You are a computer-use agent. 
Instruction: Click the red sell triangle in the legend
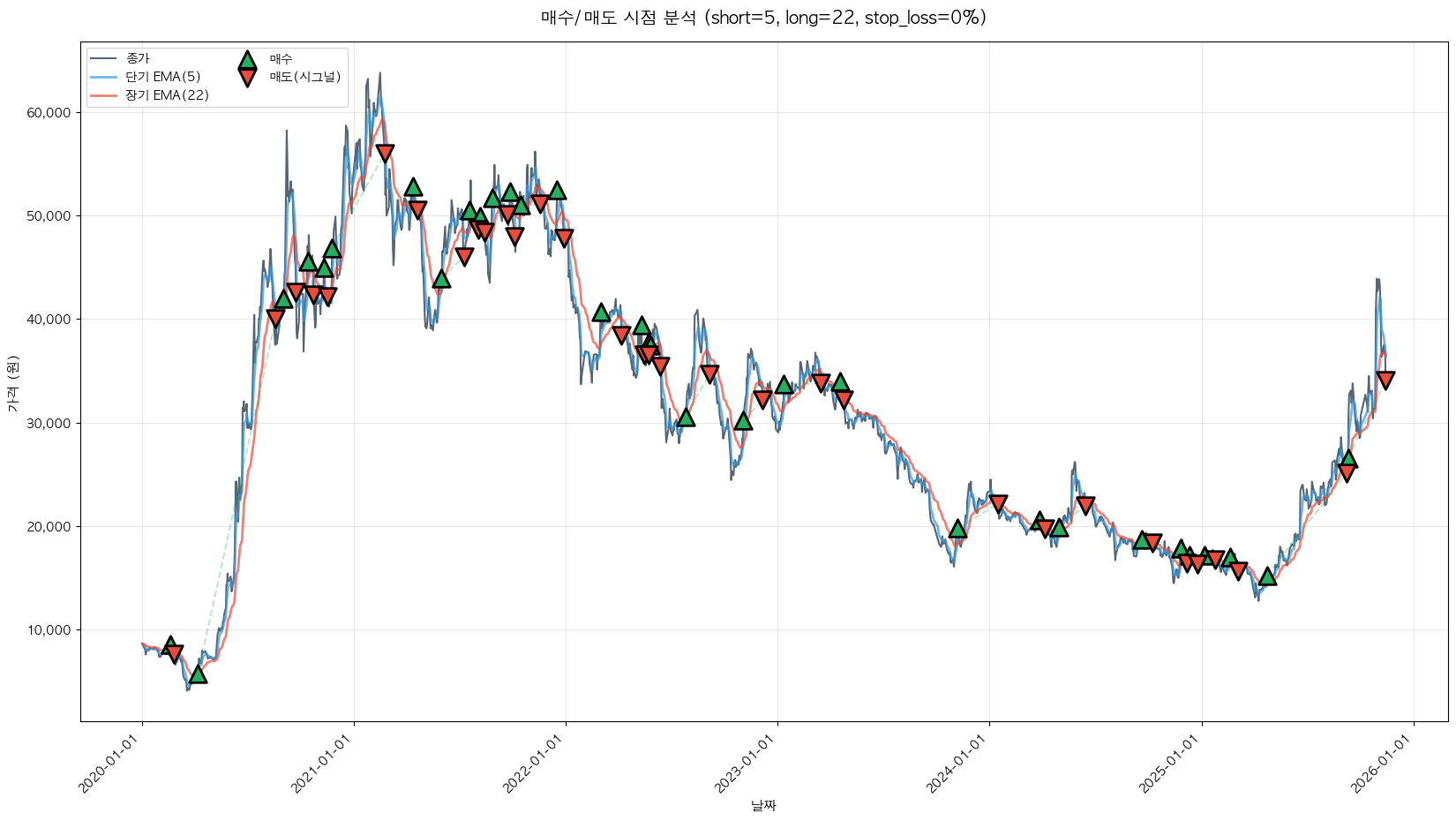[x=247, y=78]
